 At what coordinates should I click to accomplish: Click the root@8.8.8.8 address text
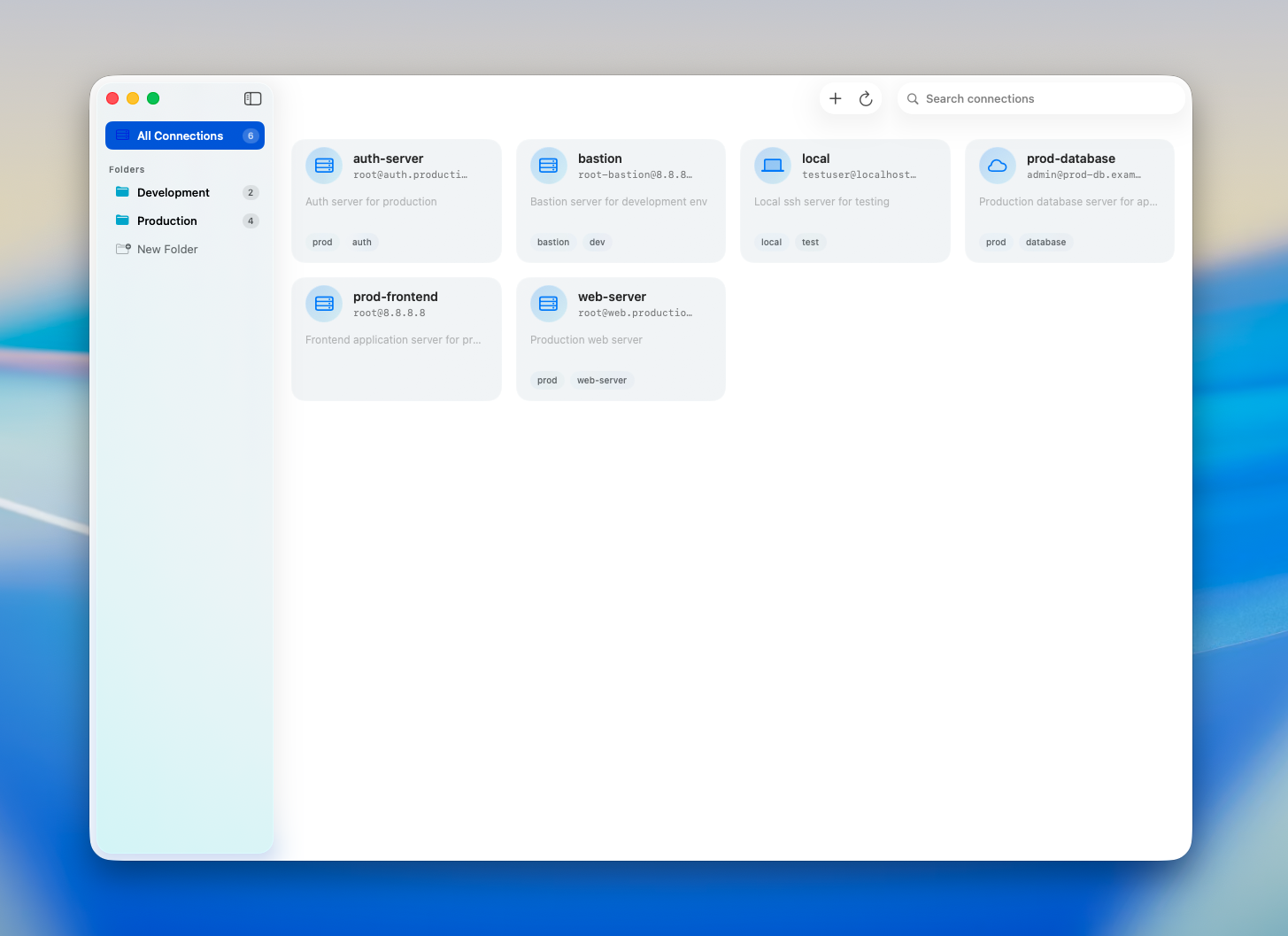point(389,313)
